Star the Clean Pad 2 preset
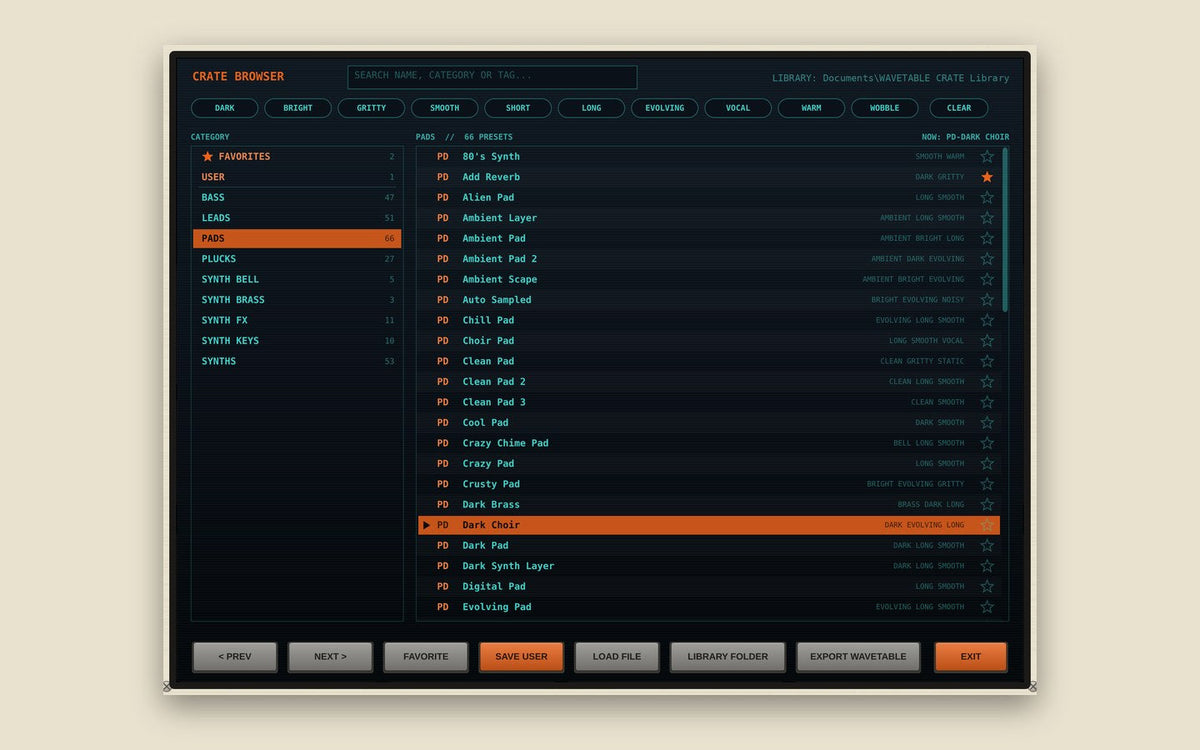This screenshot has height=750, width=1200. tap(987, 382)
